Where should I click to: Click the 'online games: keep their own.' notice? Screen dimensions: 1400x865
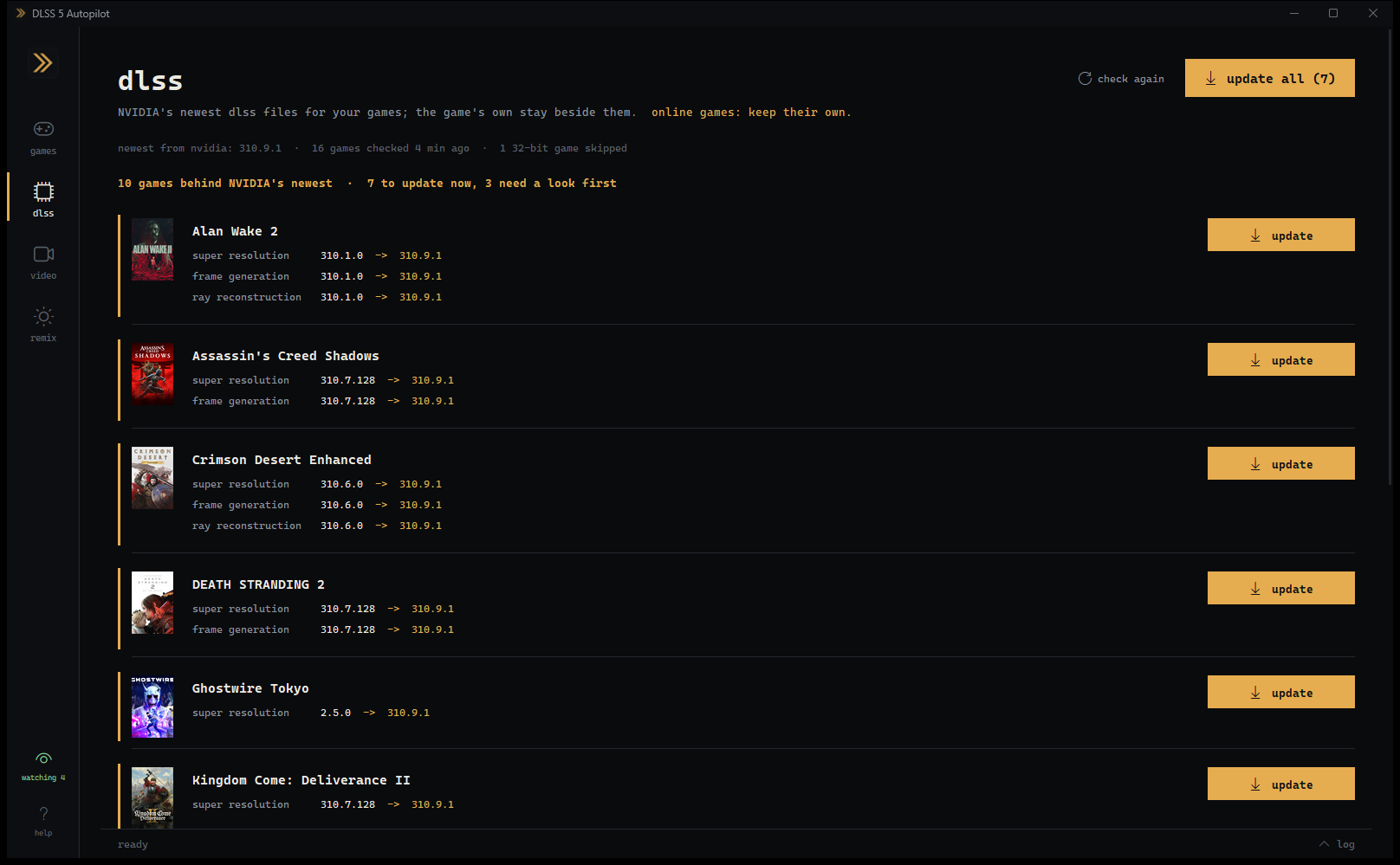[x=751, y=113]
